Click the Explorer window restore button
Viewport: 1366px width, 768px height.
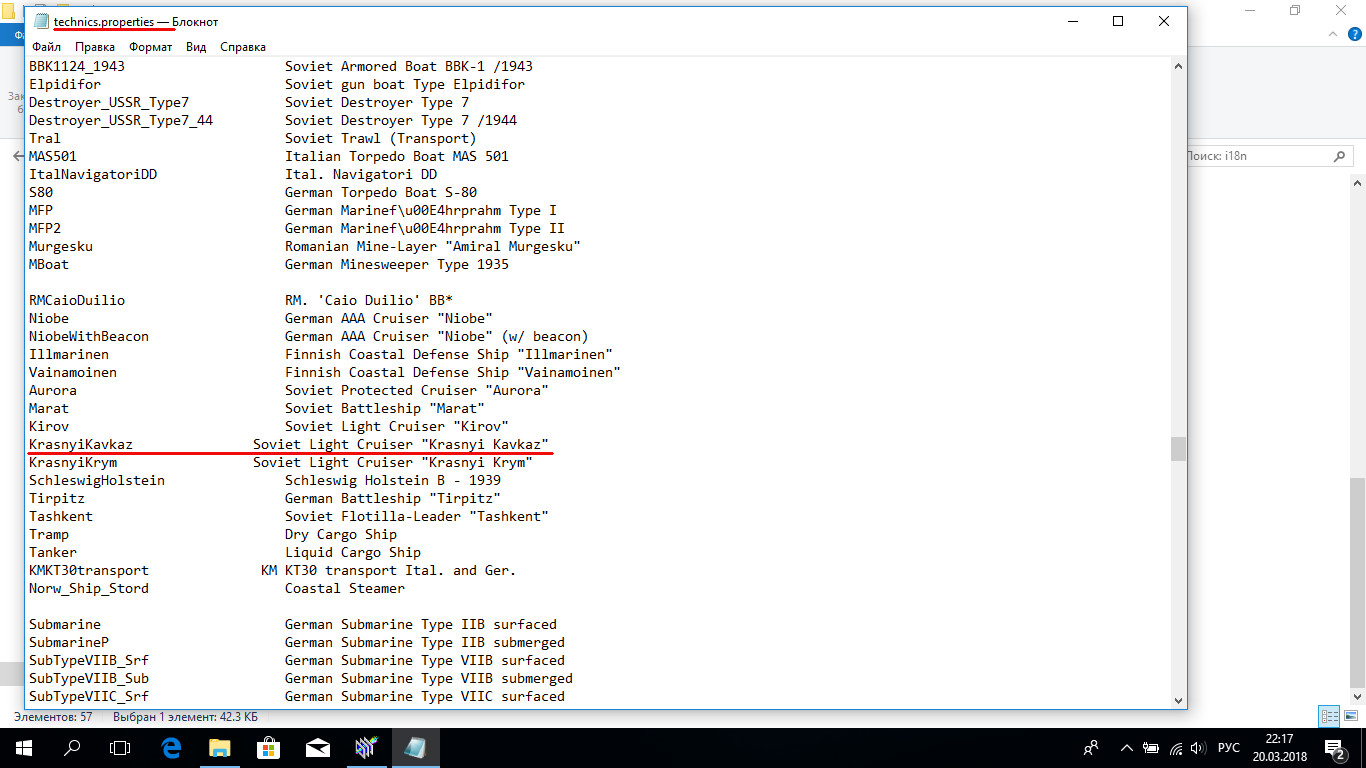tap(1295, 10)
